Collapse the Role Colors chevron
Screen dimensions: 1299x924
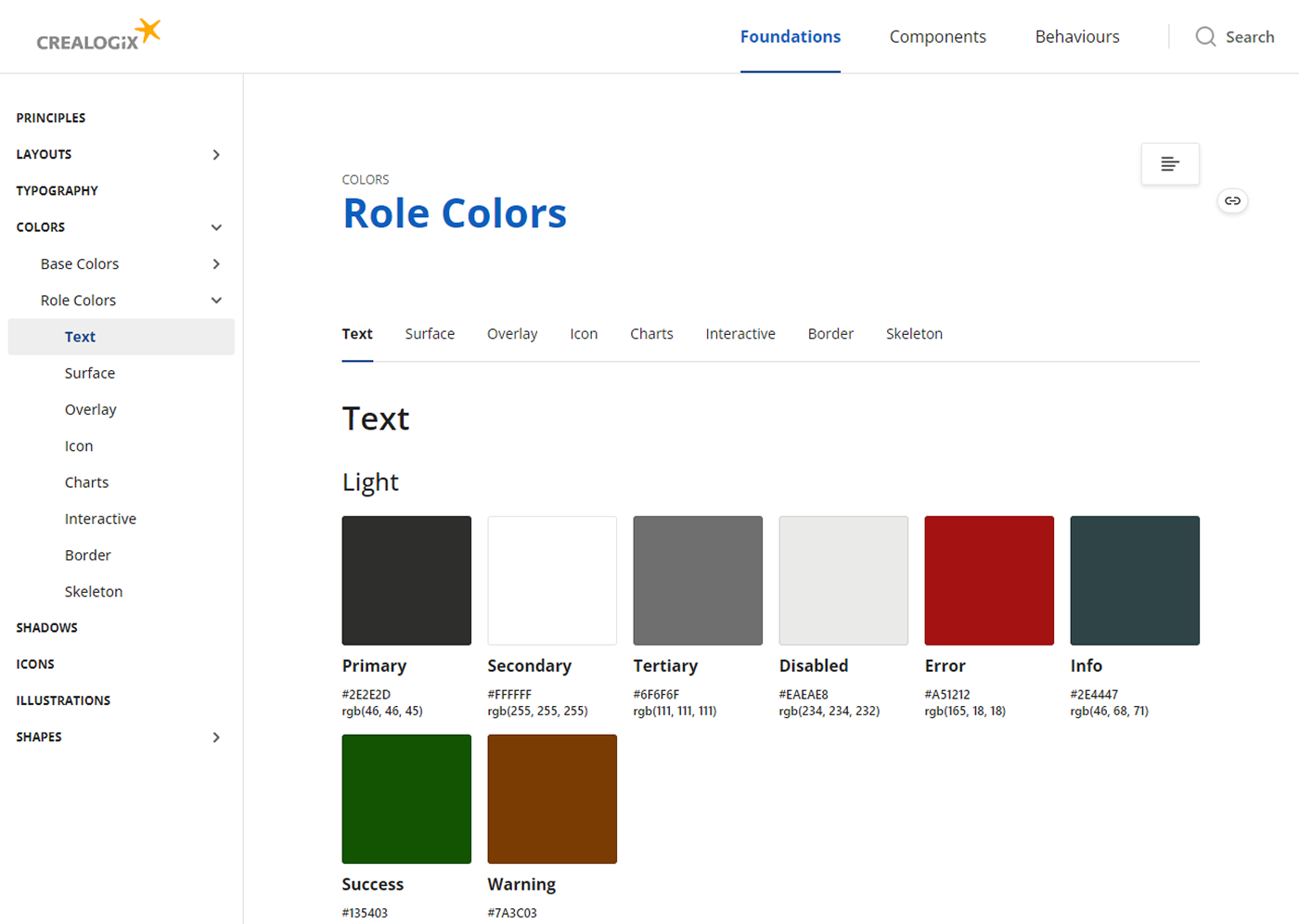coord(216,301)
